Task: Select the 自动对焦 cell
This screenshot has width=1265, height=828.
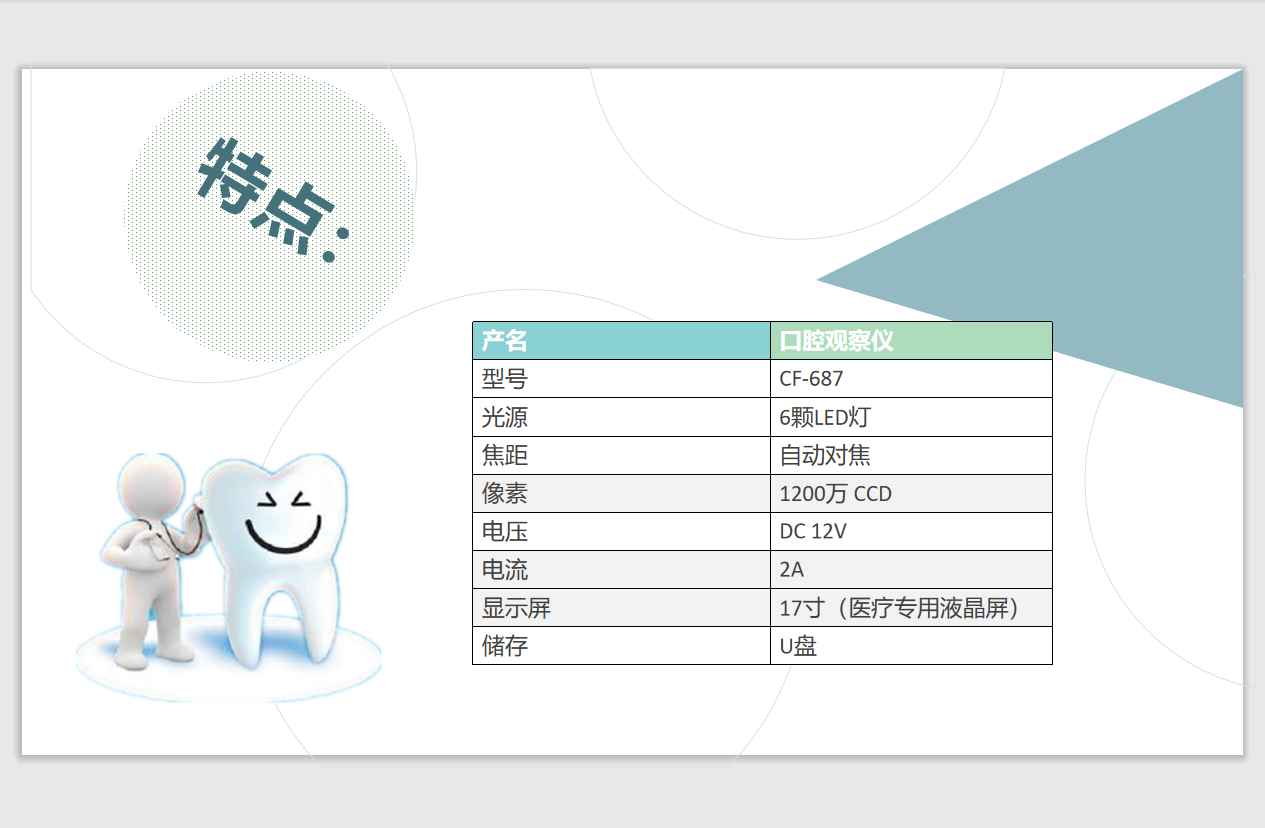Action: (x=911, y=455)
